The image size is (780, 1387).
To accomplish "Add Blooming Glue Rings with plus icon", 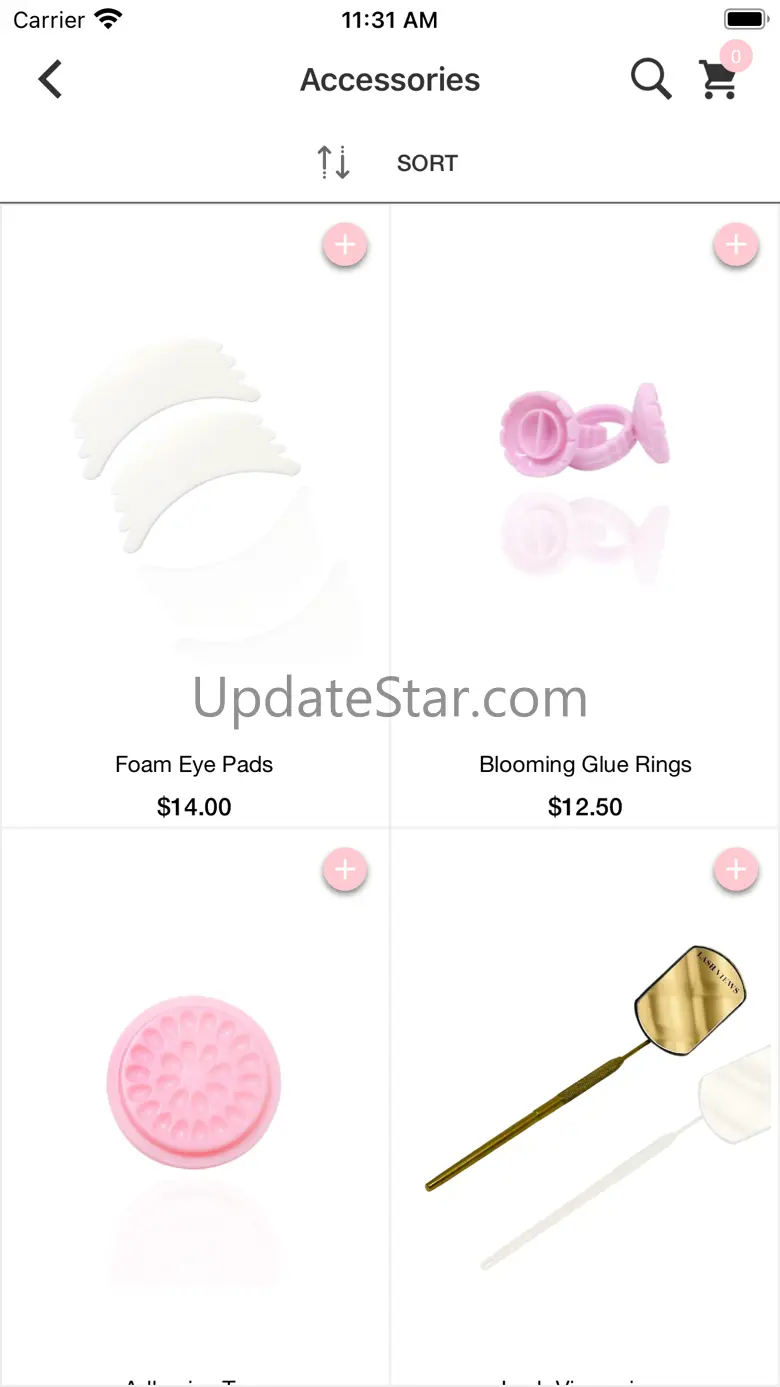I will pyautogui.click(x=736, y=245).
